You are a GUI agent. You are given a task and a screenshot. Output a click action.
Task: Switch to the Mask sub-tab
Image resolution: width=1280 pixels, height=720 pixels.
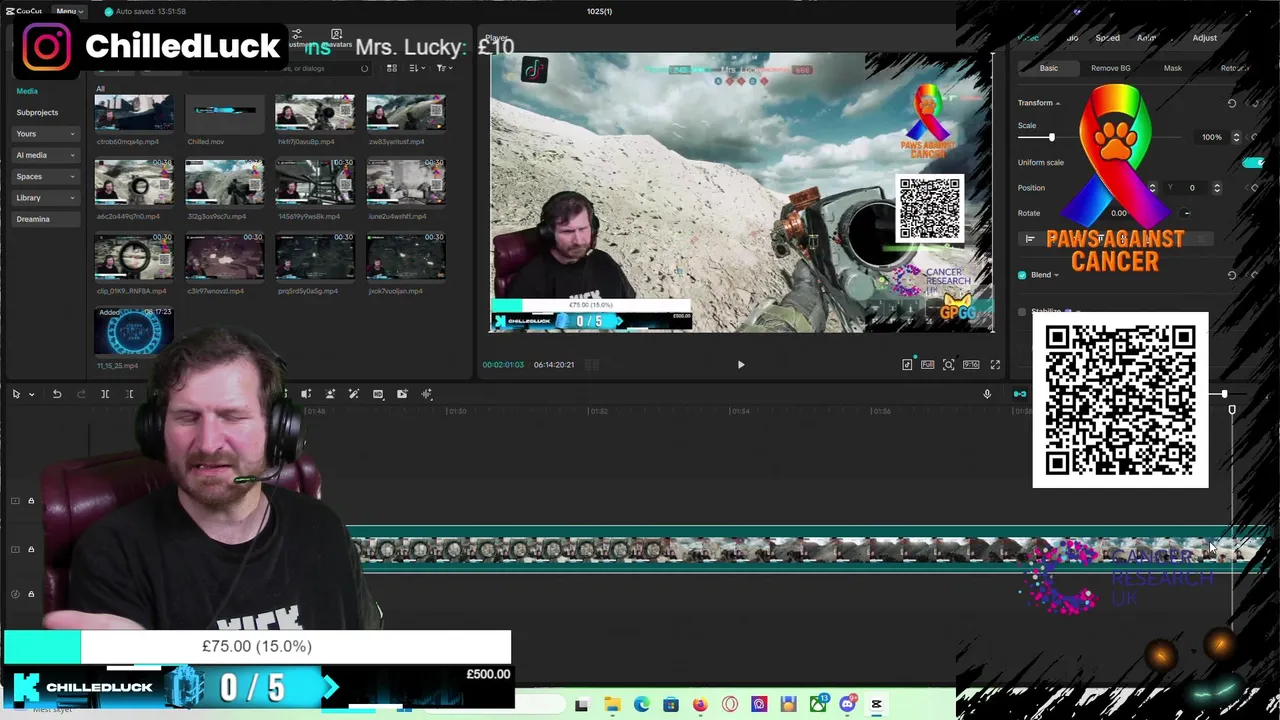(1172, 68)
